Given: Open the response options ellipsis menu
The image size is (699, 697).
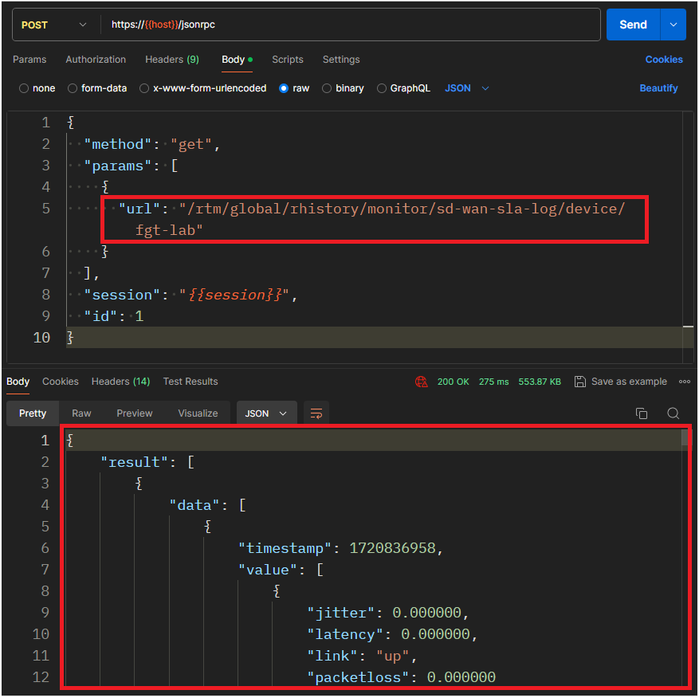Looking at the screenshot, I should pos(685,382).
